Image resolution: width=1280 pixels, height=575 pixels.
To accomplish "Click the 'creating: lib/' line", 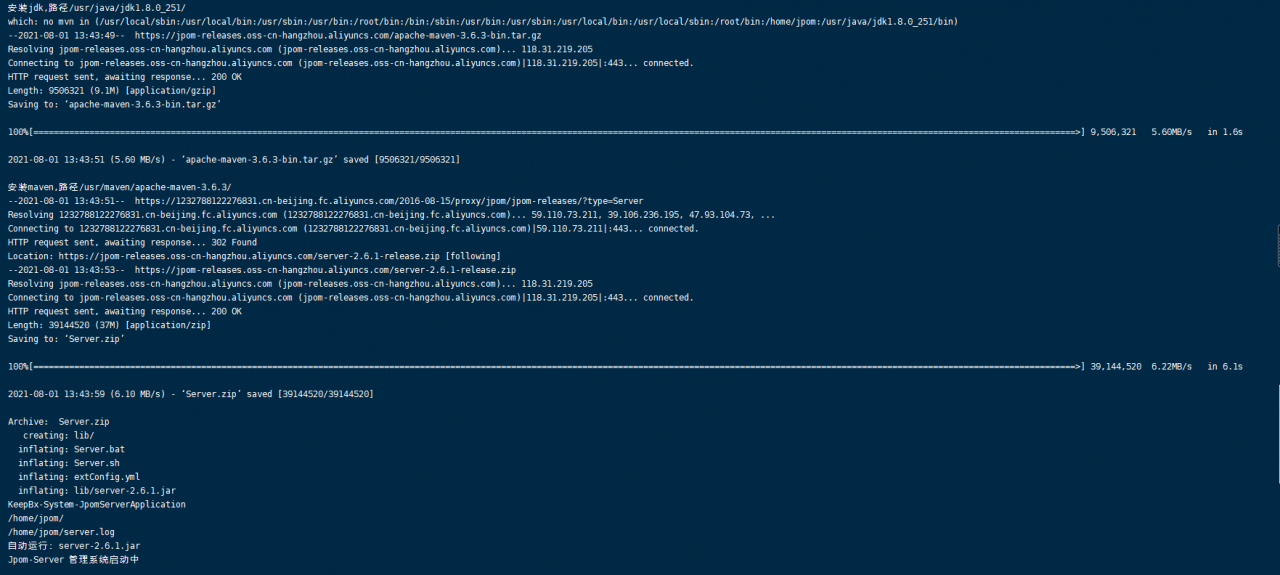I will pos(59,436).
